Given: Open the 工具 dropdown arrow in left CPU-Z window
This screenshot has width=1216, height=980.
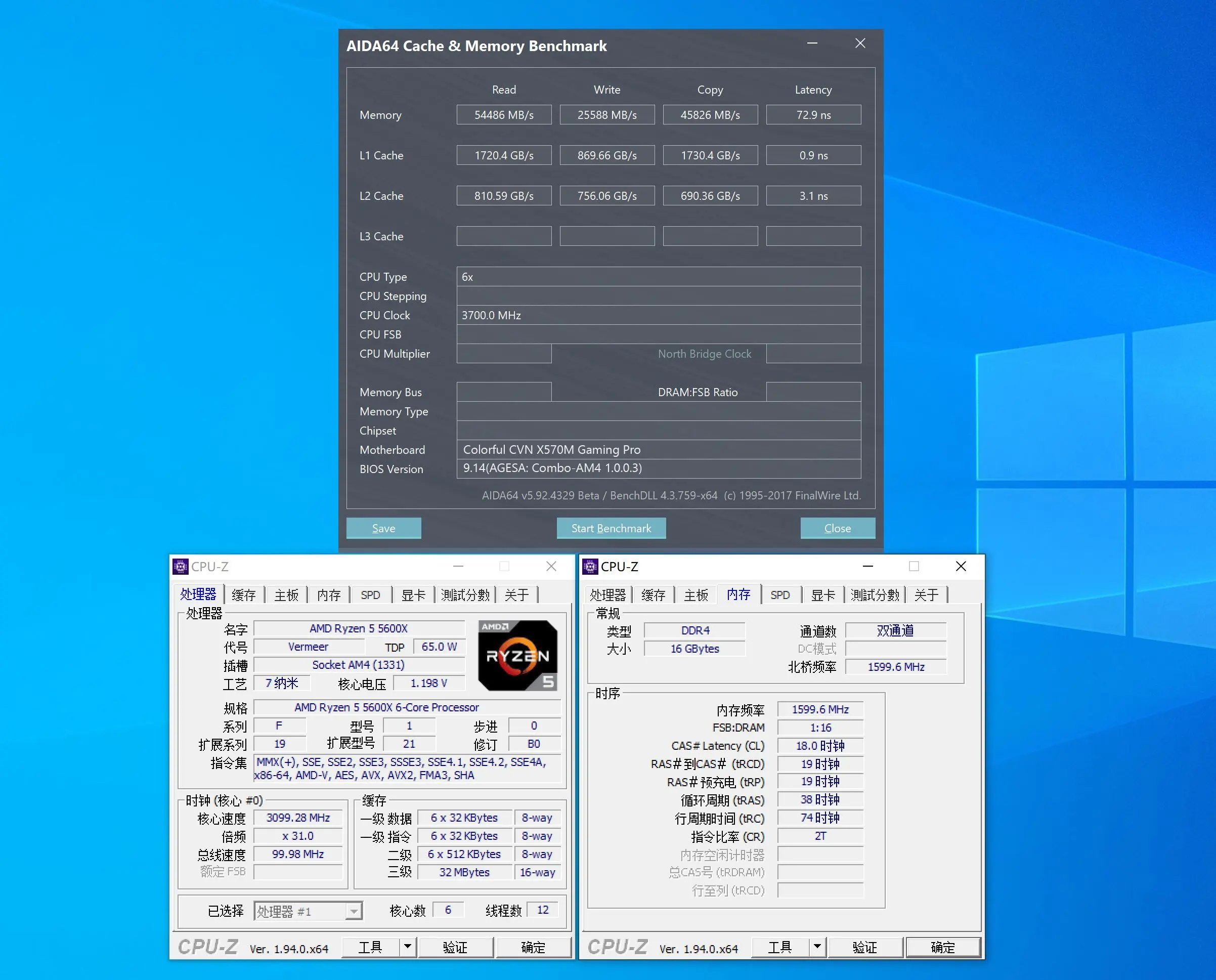Looking at the screenshot, I should (407, 947).
